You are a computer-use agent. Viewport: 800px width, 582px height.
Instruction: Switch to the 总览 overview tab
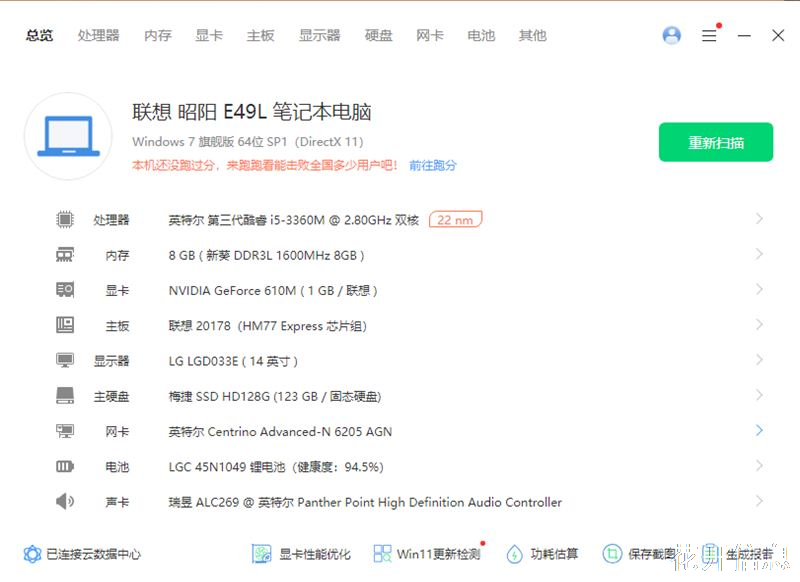tap(40, 35)
